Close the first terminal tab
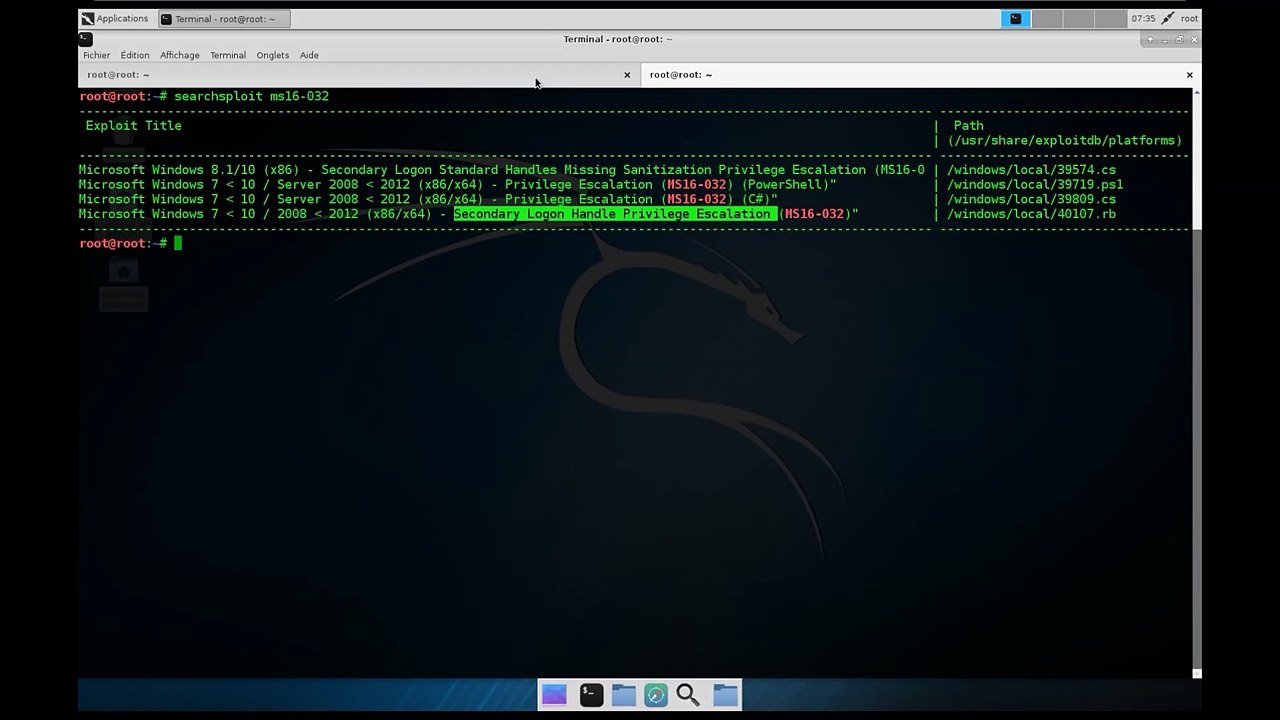Image resolution: width=1280 pixels, height=720 pixels. click(x=627, y=75)
